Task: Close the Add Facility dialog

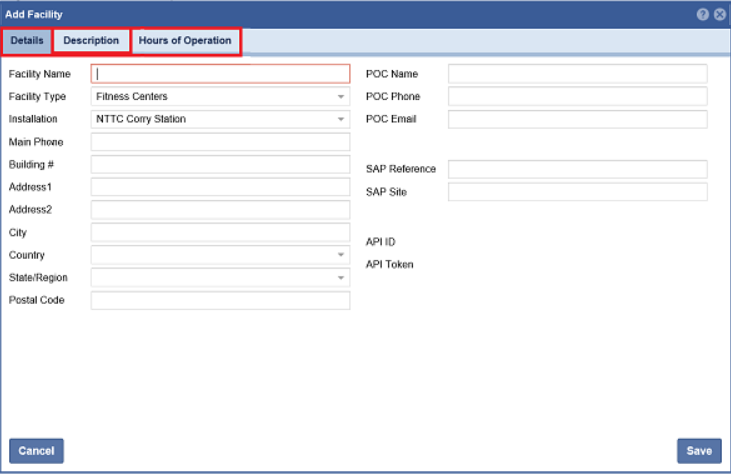Action: [719, 15]
